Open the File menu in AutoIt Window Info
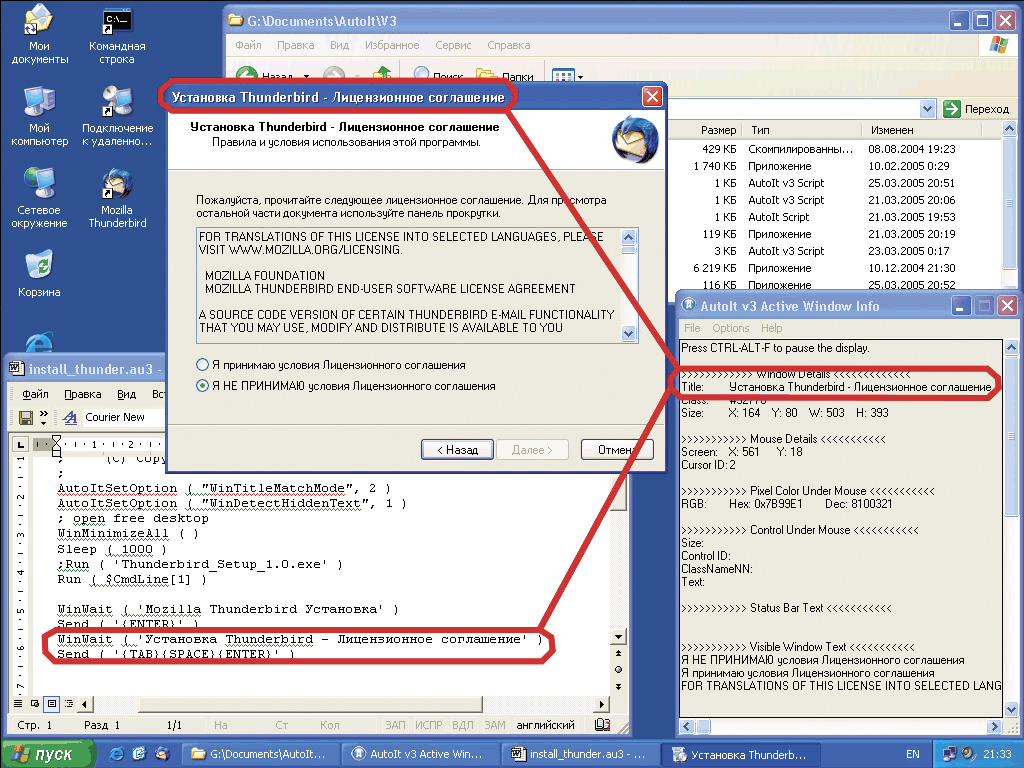The height and width of the screenshot is (768, 1024). click(692, 328)
